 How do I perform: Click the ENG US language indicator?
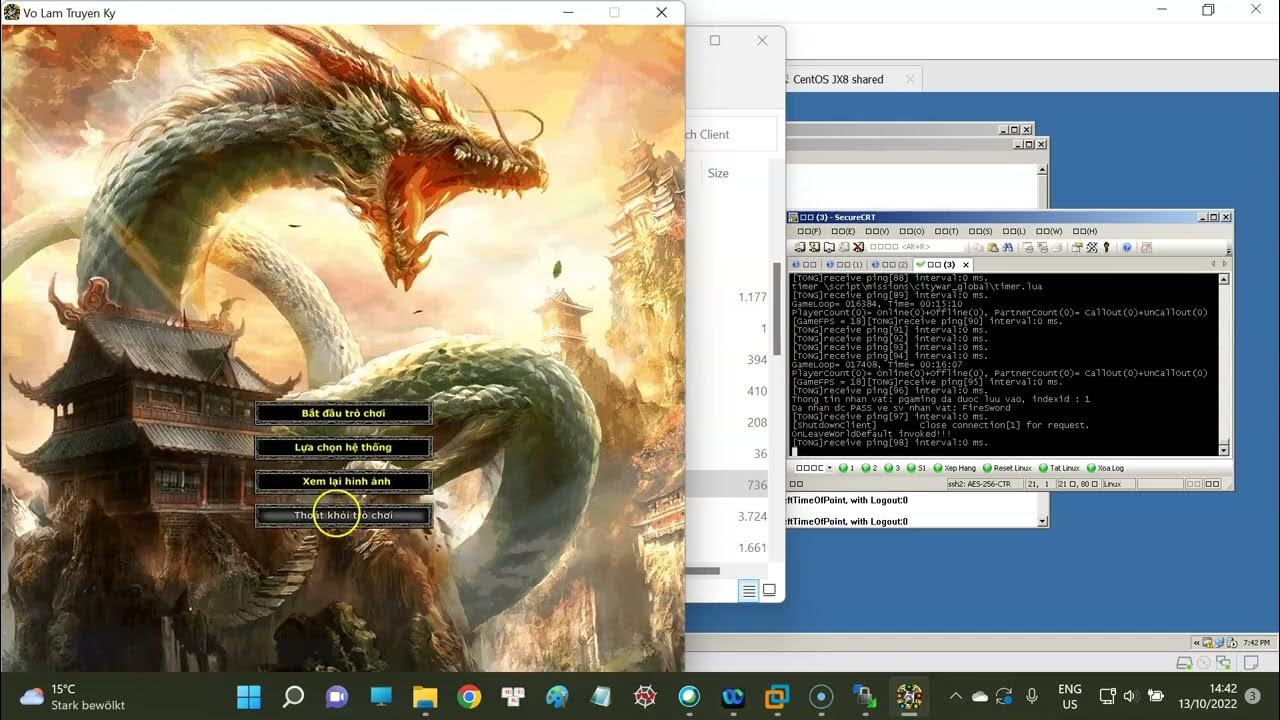tap(1070, 696)
